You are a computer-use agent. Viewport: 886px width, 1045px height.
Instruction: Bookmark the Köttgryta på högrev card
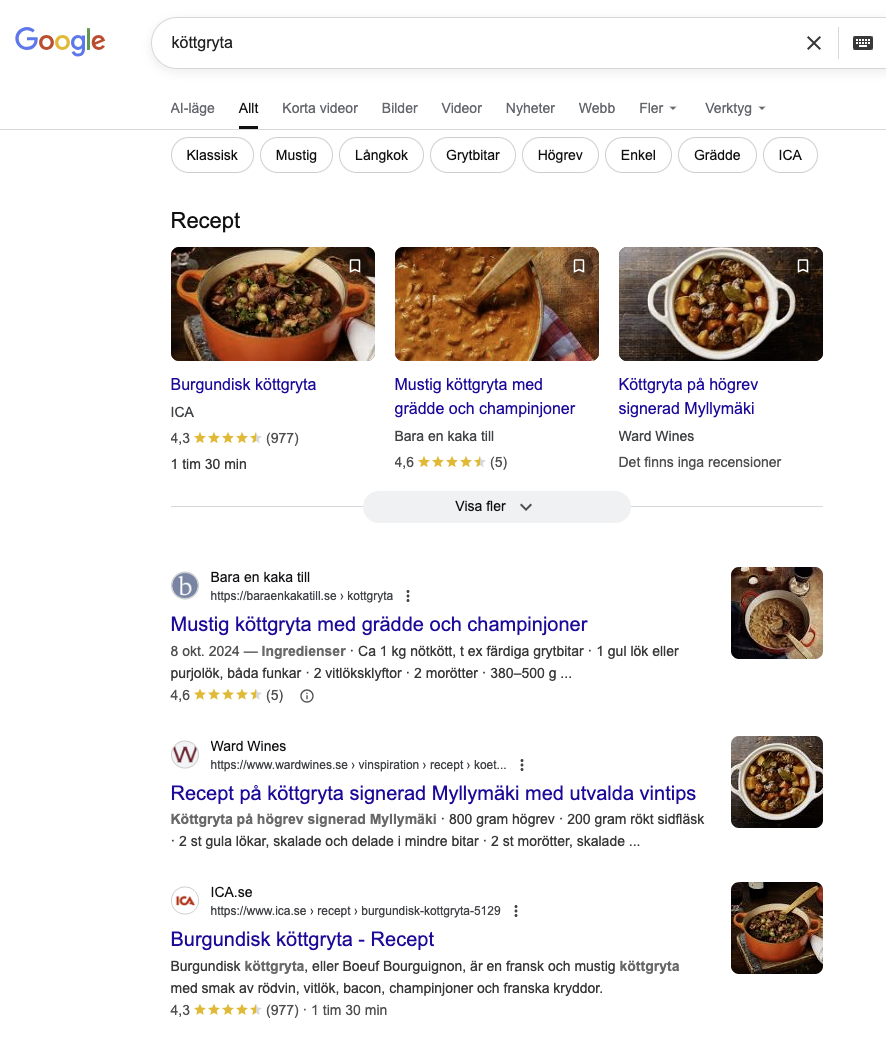point(802,266)
